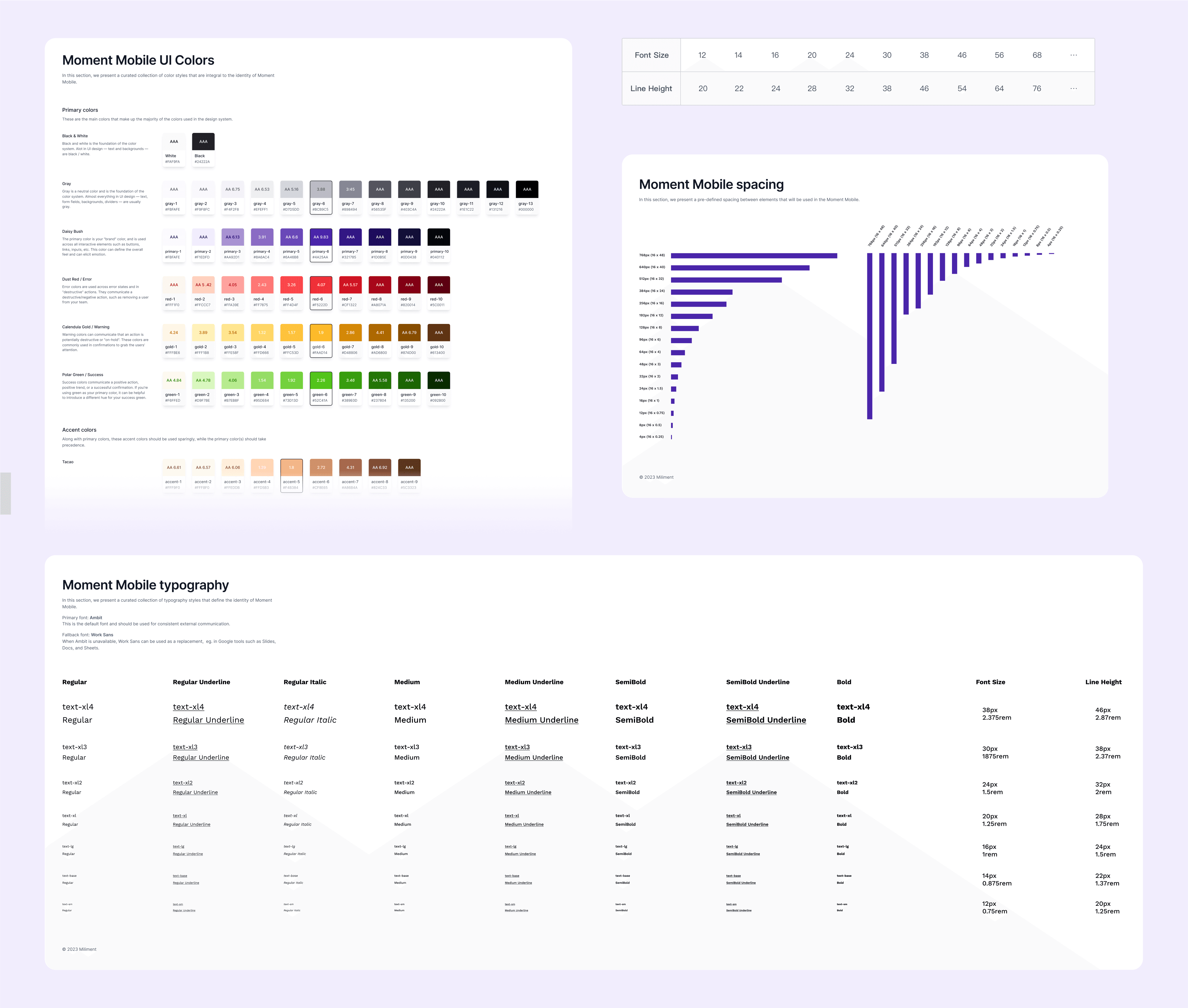Click the 'Moment Mobile typography' heading

(145, 585)
